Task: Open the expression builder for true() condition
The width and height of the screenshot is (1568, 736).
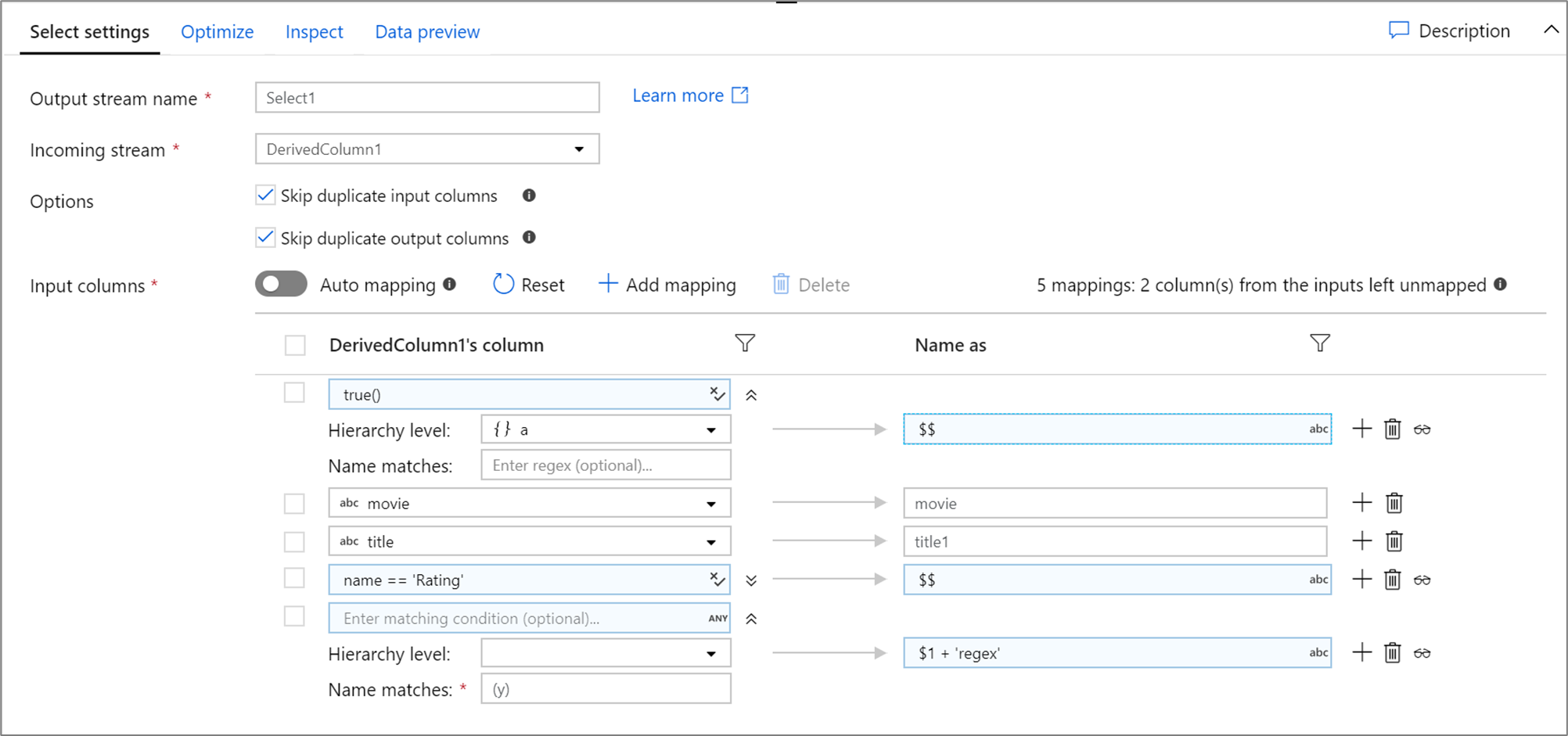Action: 717,393
